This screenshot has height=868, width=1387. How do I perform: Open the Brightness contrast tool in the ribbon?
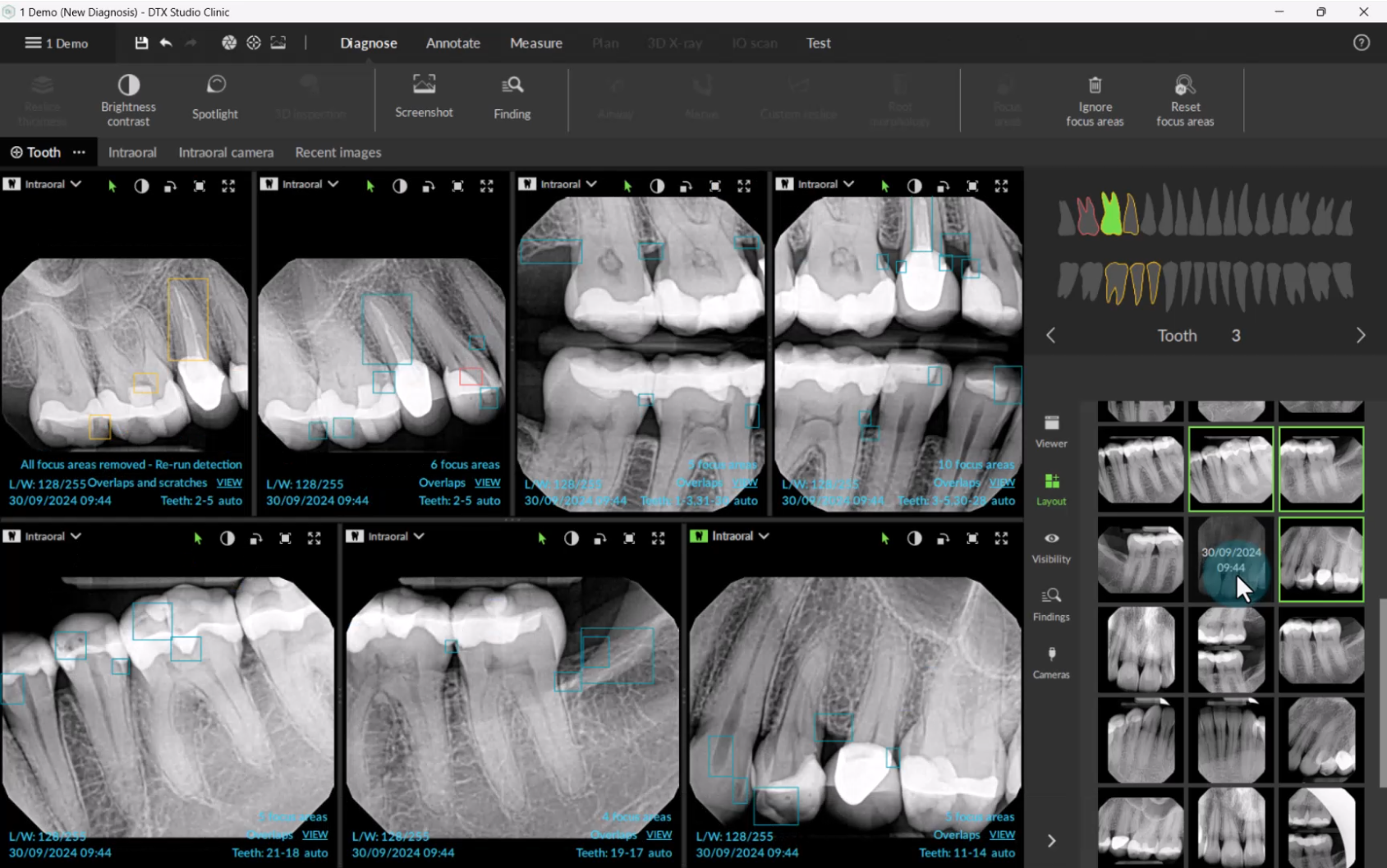(x=128, y=100)
